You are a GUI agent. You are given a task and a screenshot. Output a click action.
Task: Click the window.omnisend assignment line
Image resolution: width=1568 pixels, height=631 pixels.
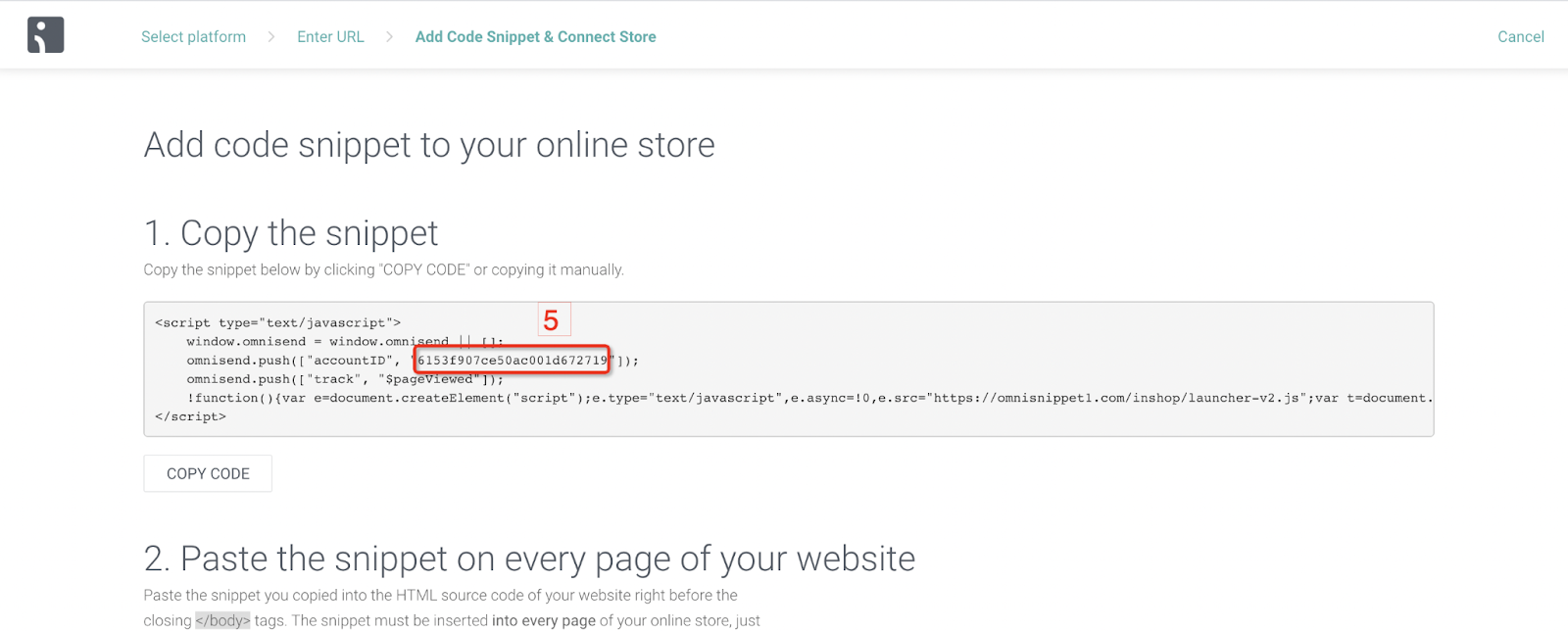coord(345,341)
